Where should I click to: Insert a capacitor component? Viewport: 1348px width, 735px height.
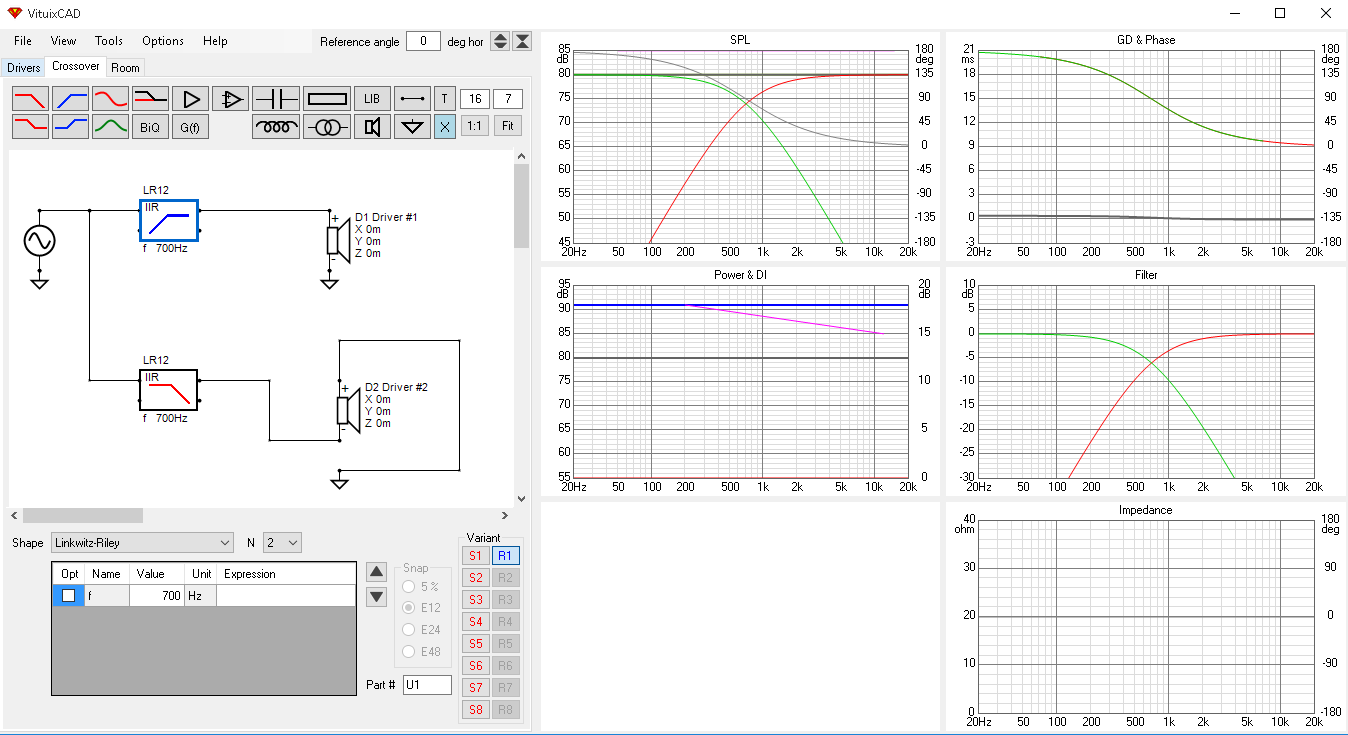(x=276, y=98)
